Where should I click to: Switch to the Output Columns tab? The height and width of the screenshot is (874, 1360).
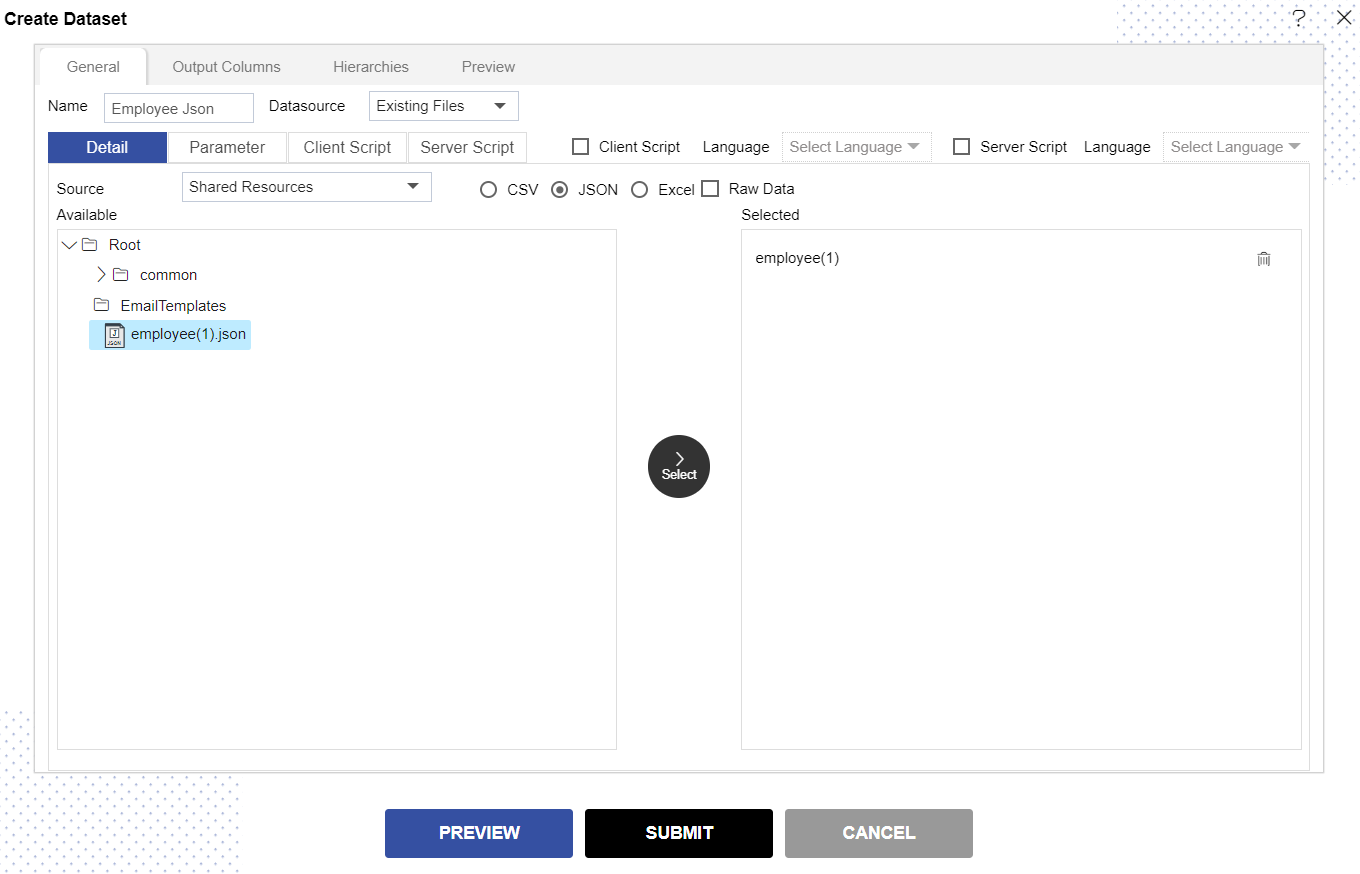click(x=227, y=67)
